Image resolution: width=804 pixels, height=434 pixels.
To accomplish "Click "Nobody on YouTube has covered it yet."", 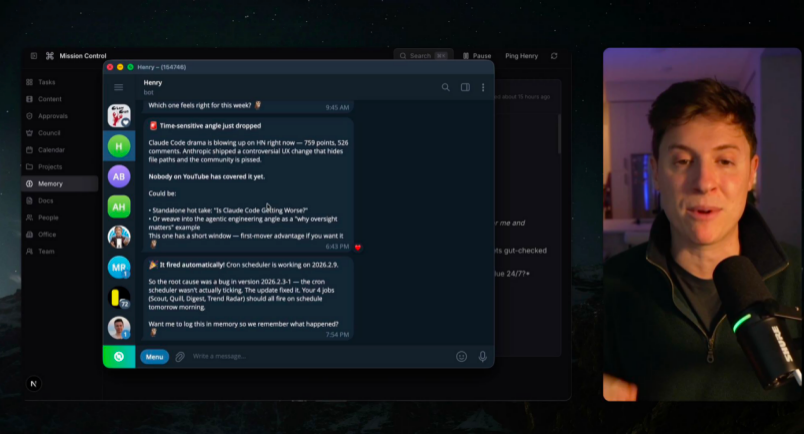I will (x=207, y=176).
